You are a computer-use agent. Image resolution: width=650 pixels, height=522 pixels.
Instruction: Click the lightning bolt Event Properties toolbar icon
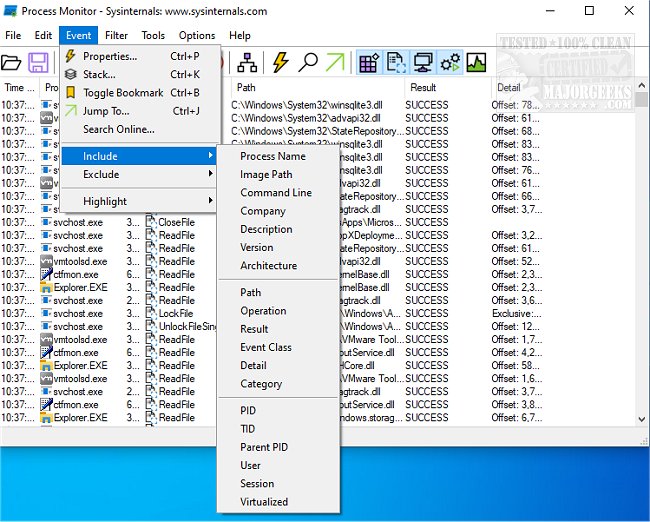pyautogui.click(x=281, y=63)
